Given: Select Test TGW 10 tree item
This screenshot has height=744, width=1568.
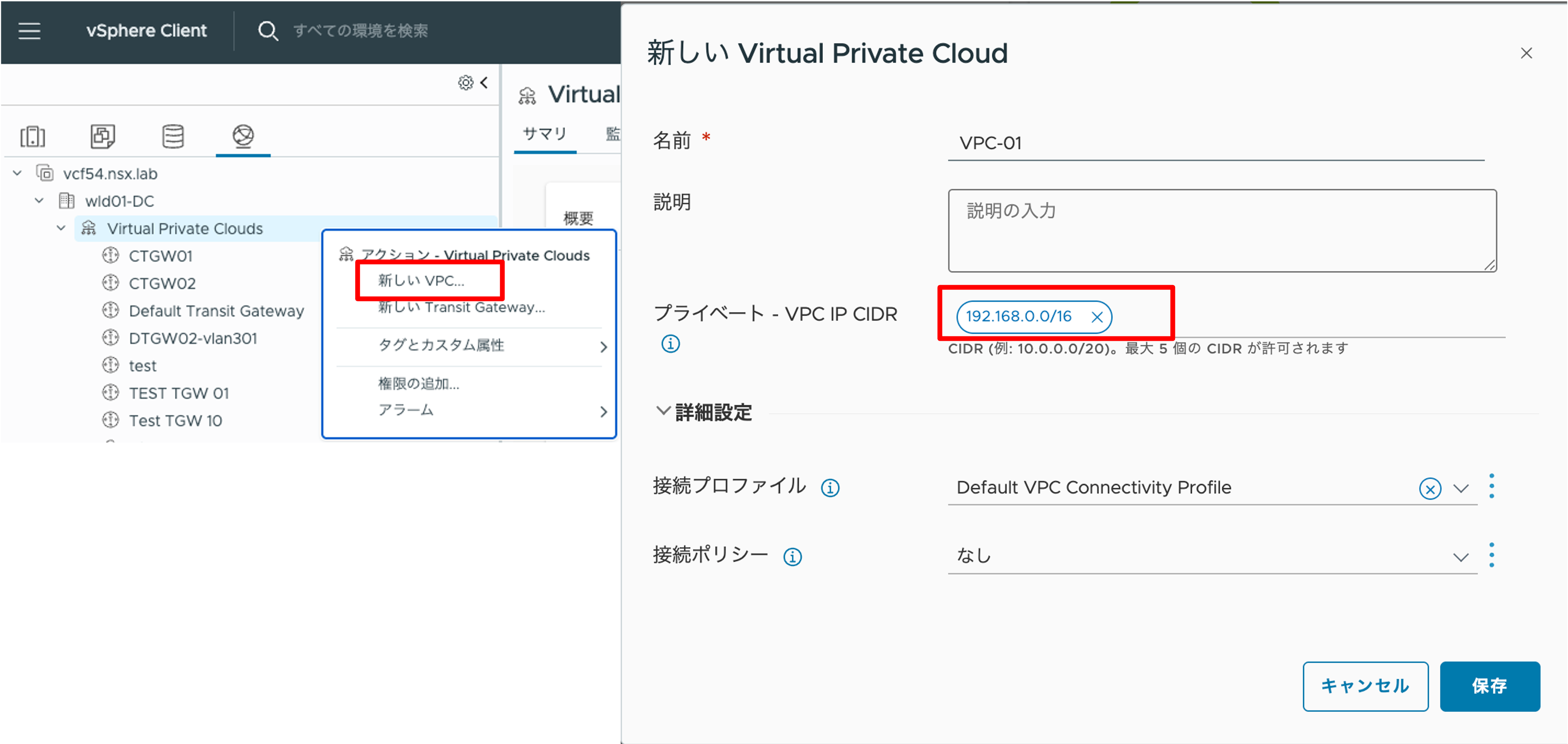Looking at the screenshot, I should click(x=175, y=420).
